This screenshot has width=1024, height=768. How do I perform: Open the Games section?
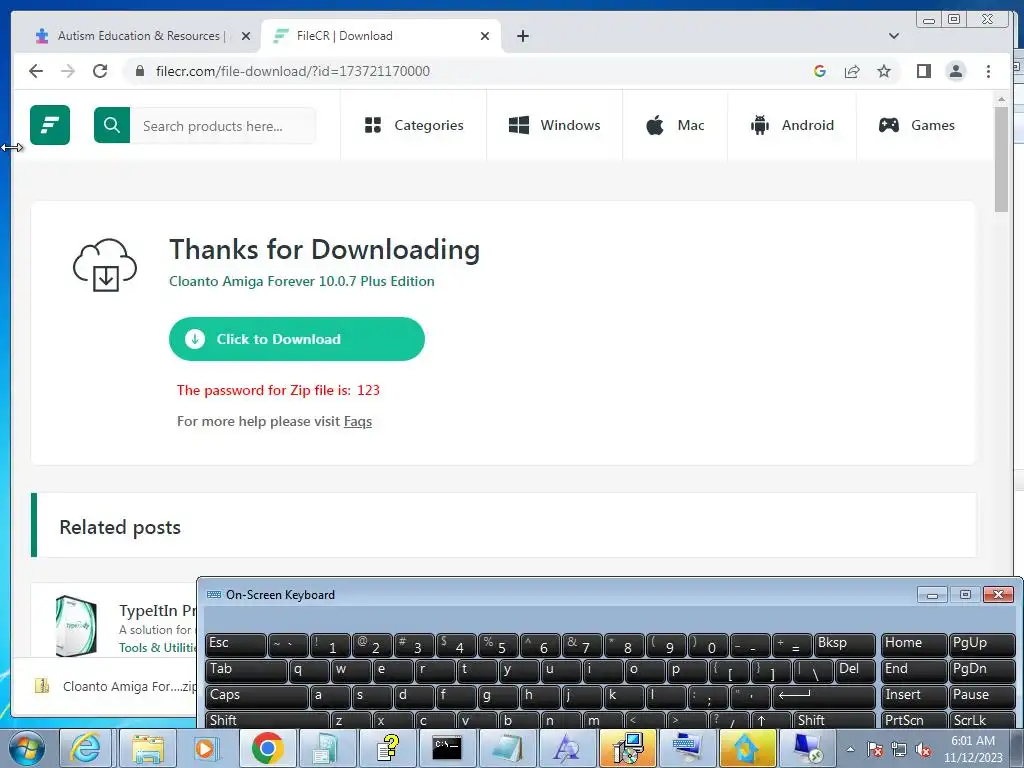pyautogui.click(x=917, y=125)
